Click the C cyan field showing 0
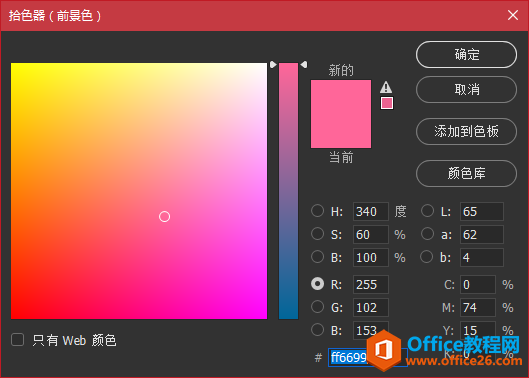This screenshot has width=529, height=378. tap(478, 284)
